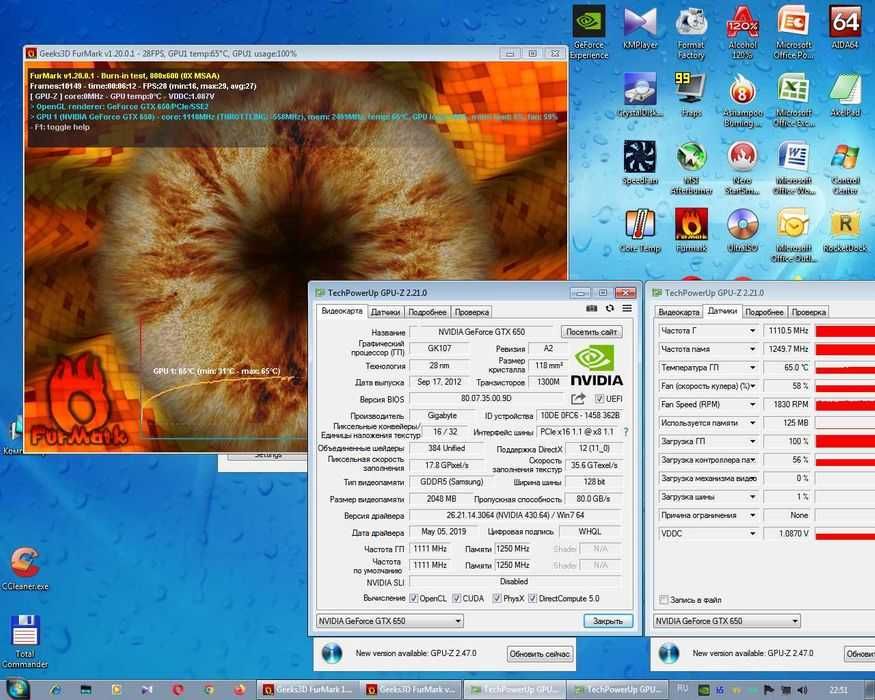This screenshot has width=875, height=700.
Task: Open Format Factory desktop icon
Action: point(691,32)
